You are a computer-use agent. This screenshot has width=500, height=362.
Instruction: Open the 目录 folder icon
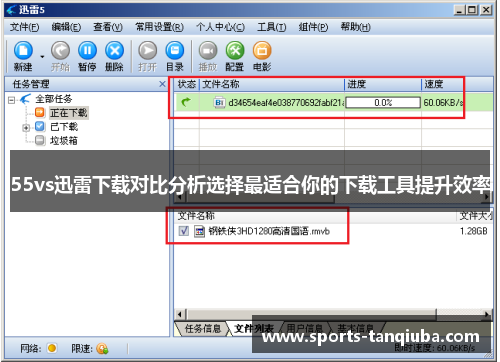click(x=175, y=51)
